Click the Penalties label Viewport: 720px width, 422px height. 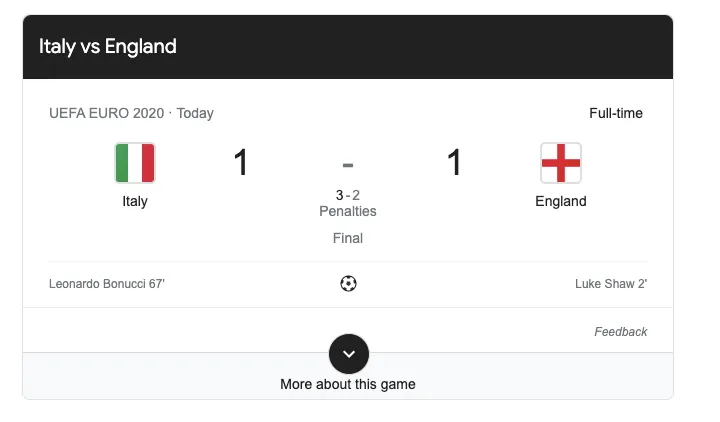(348, 211)
